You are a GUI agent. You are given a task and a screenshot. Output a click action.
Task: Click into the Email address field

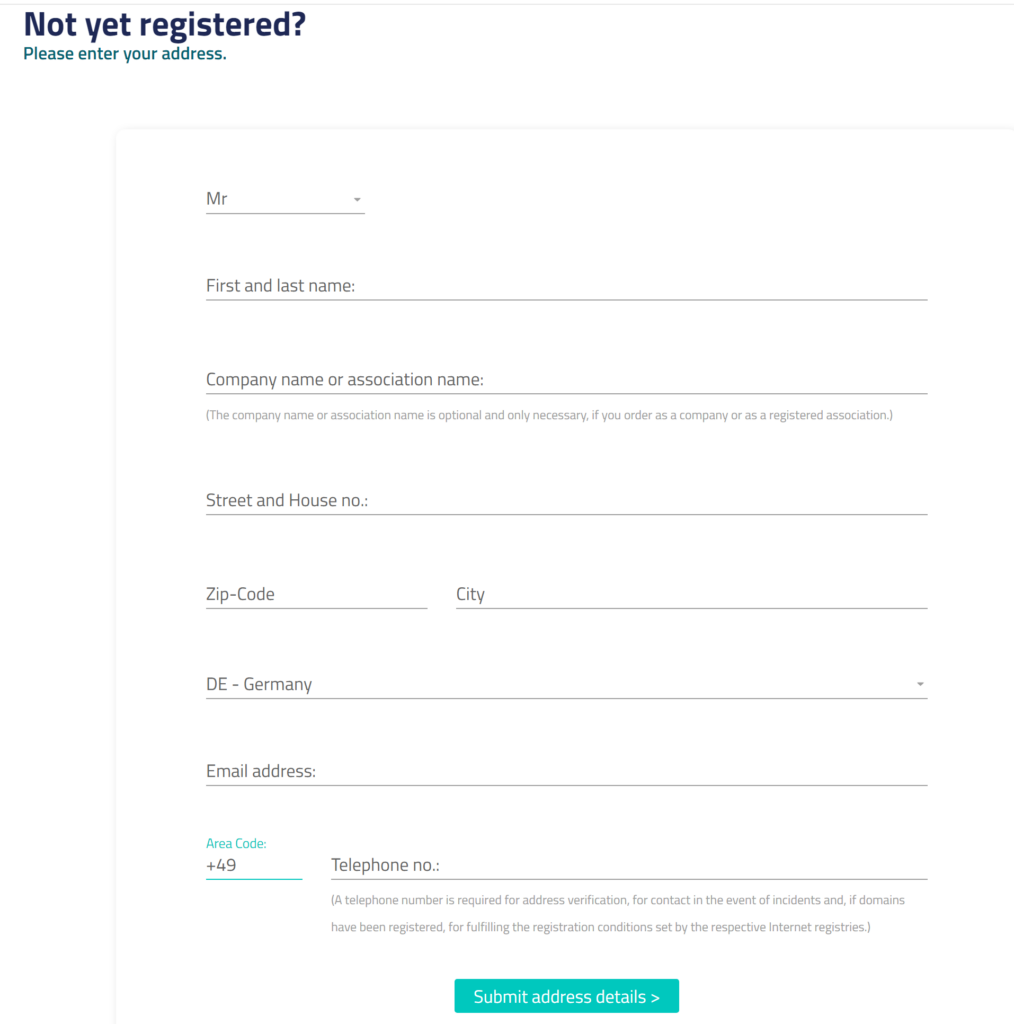(x=566, y=772)
